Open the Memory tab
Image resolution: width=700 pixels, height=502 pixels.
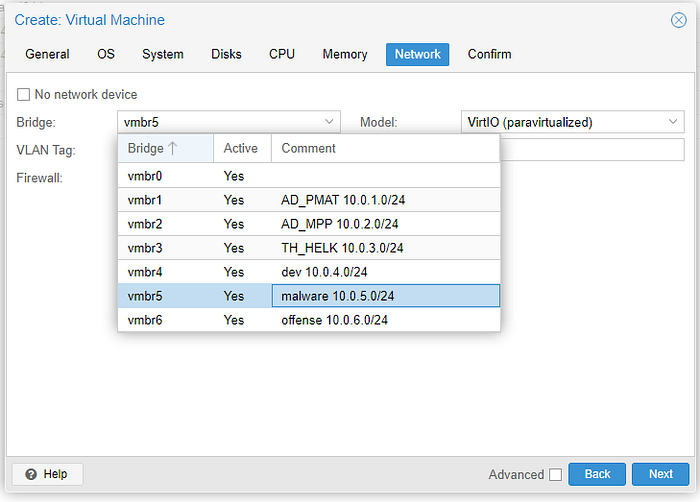(345, 54)
